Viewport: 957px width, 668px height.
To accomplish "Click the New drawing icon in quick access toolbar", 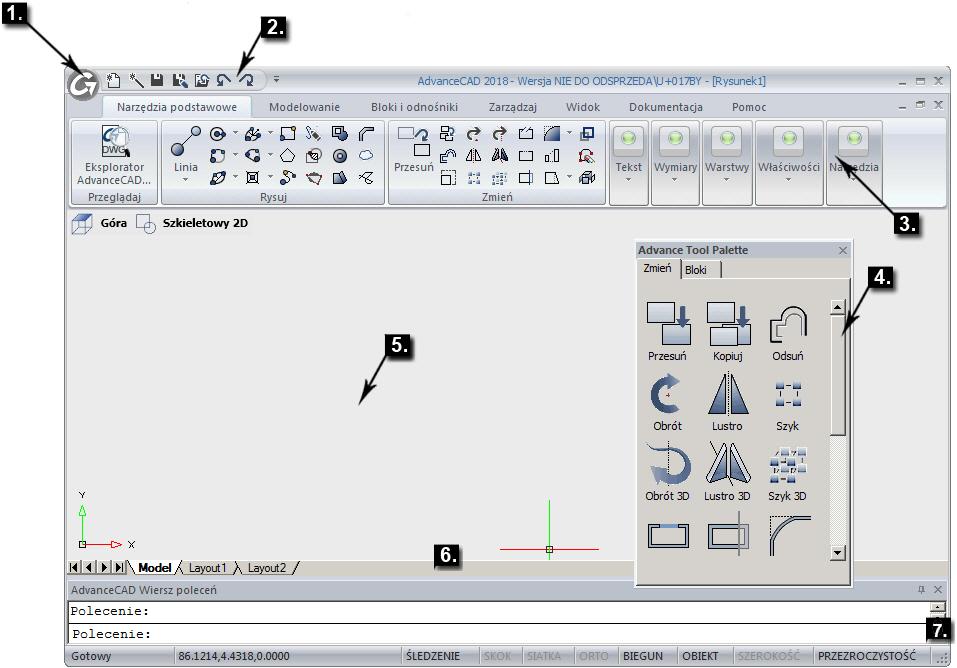I will point(114,80).
